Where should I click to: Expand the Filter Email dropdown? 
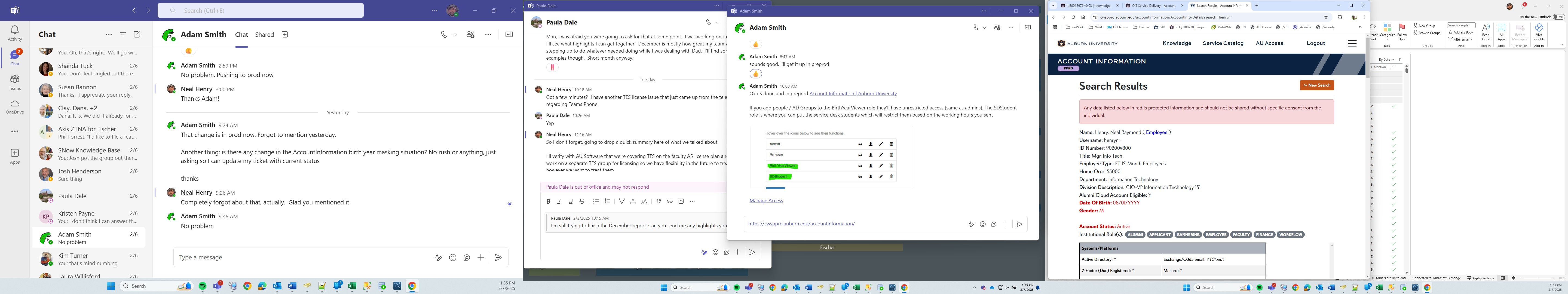click(1460, 39)
